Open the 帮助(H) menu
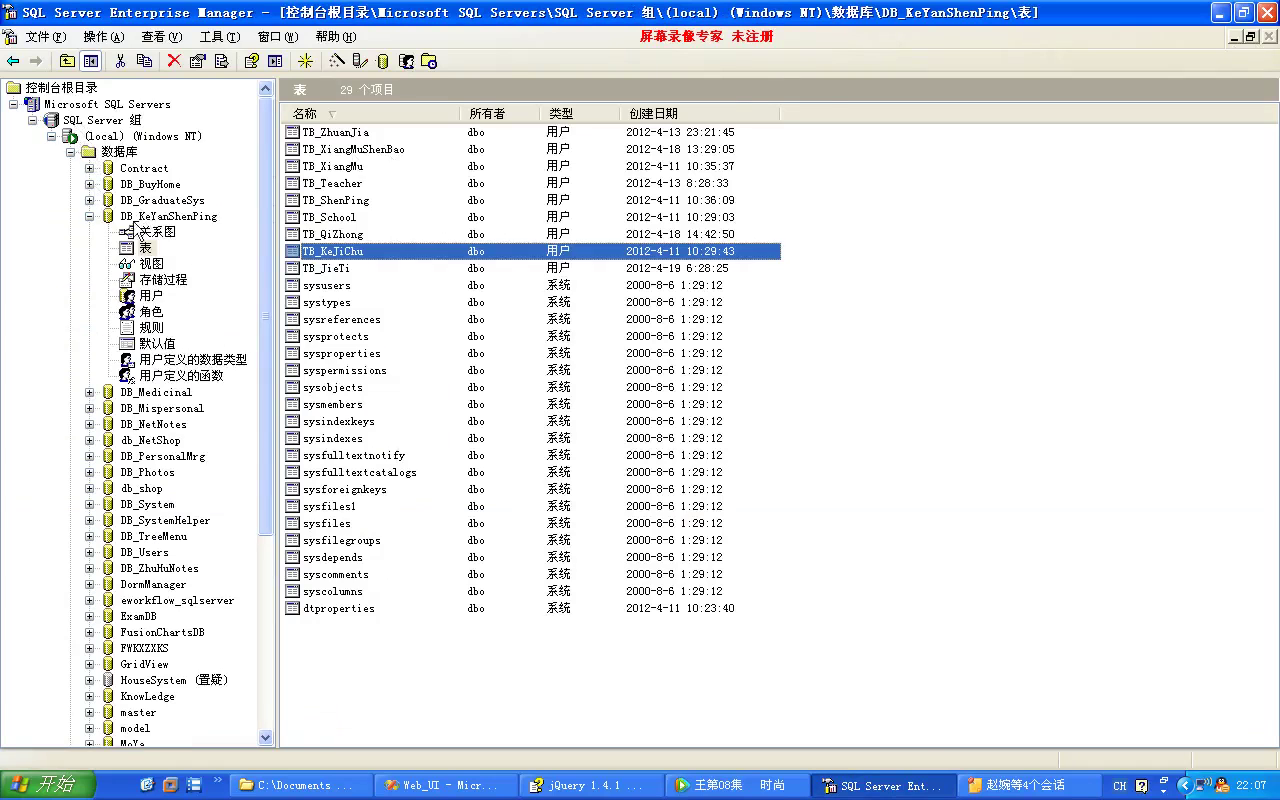 pos(335,37)
